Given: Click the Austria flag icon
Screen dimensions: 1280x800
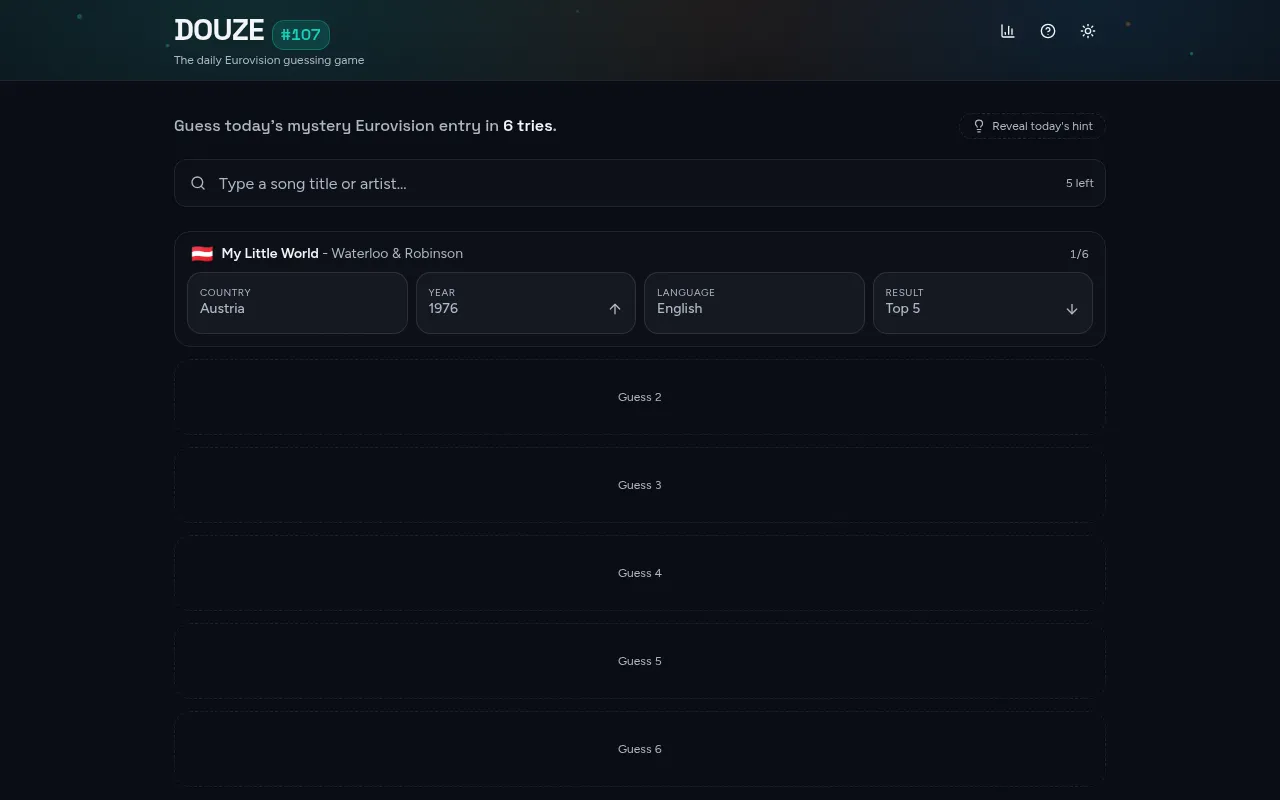Looking at the screenshot, I should pyautogui.click(x=202, y=253).
